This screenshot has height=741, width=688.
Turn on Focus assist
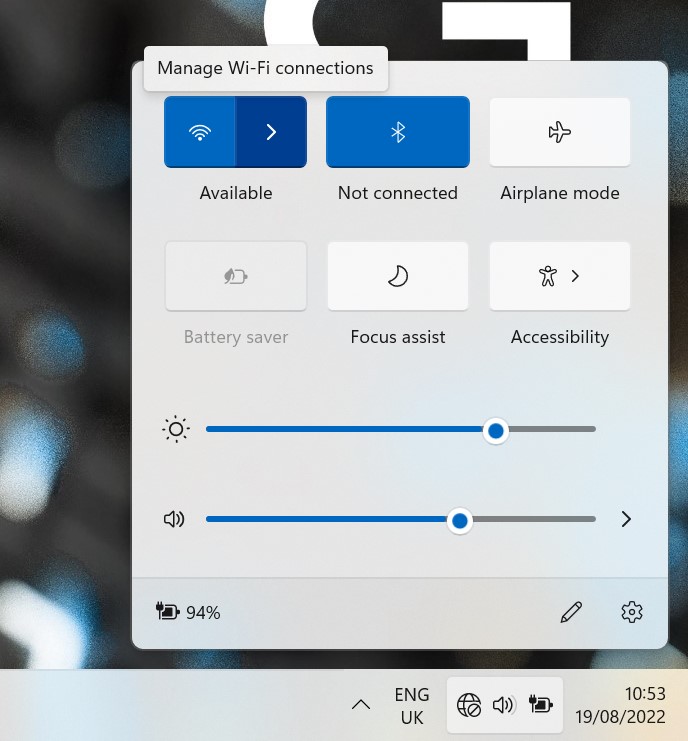point(398,276)
